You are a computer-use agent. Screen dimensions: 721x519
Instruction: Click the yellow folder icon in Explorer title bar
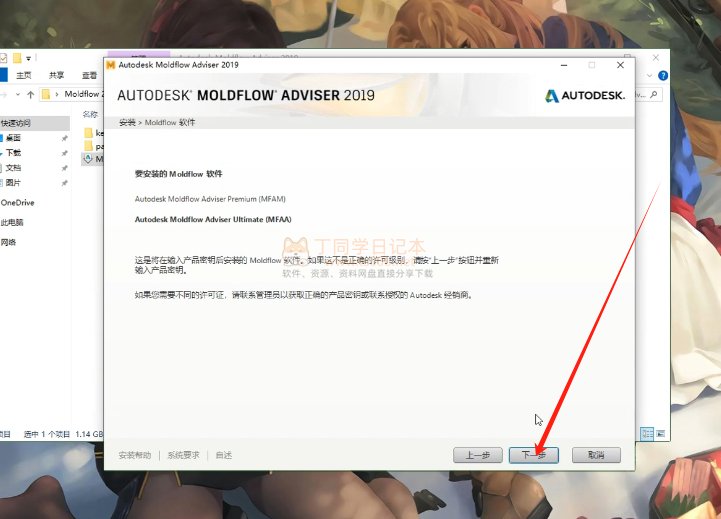coord(17,58)
